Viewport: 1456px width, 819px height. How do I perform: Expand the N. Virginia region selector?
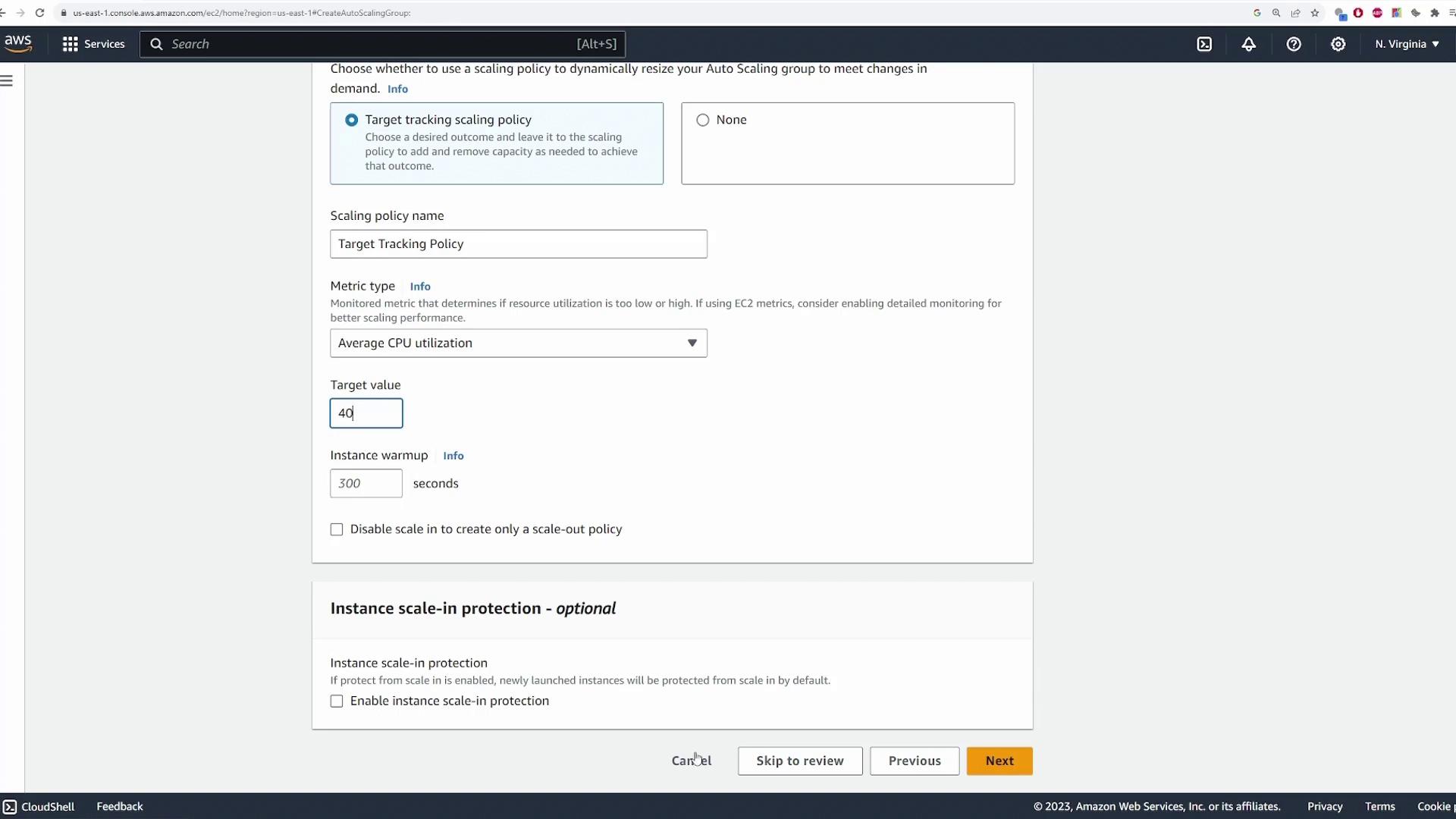pos(1407,44)
